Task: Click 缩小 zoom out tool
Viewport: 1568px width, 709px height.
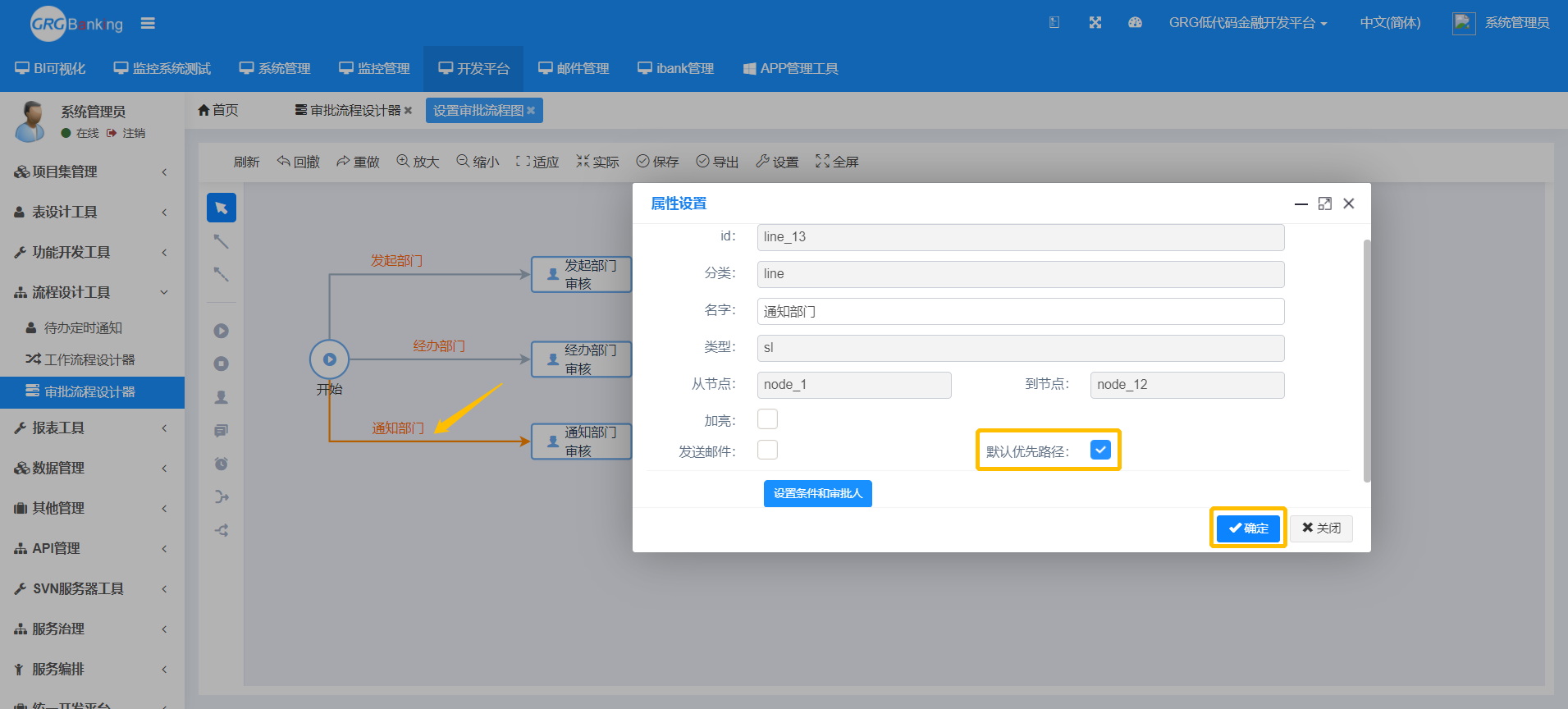Action: tap(478, 162)
